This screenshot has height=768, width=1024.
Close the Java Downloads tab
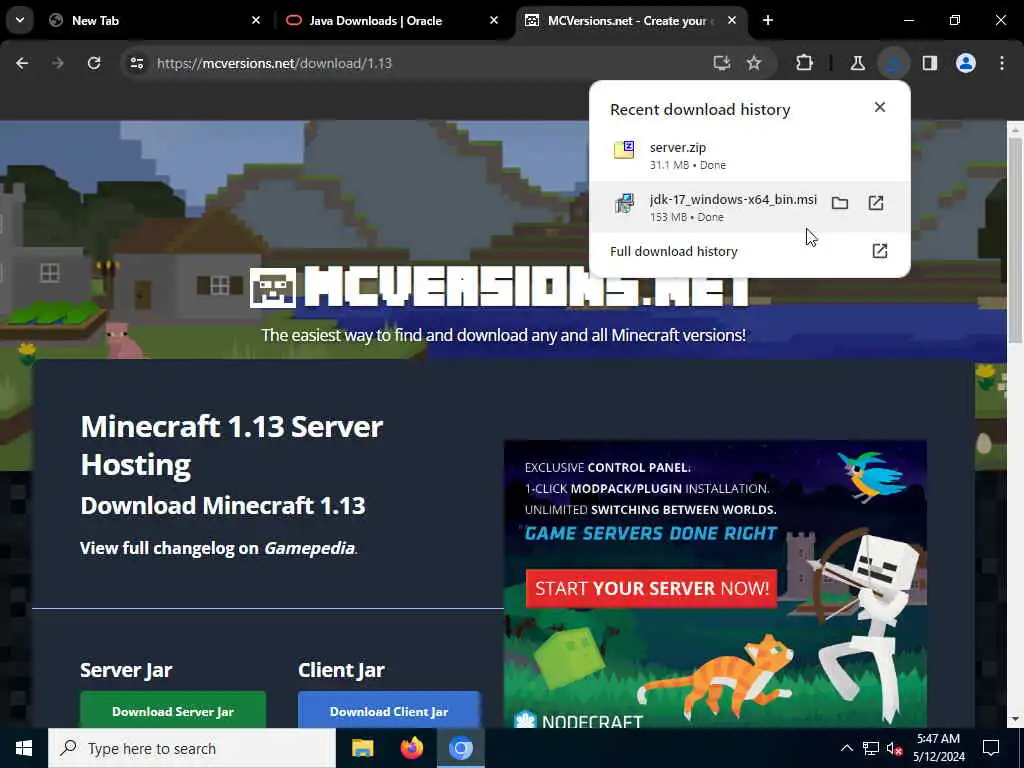494,20
